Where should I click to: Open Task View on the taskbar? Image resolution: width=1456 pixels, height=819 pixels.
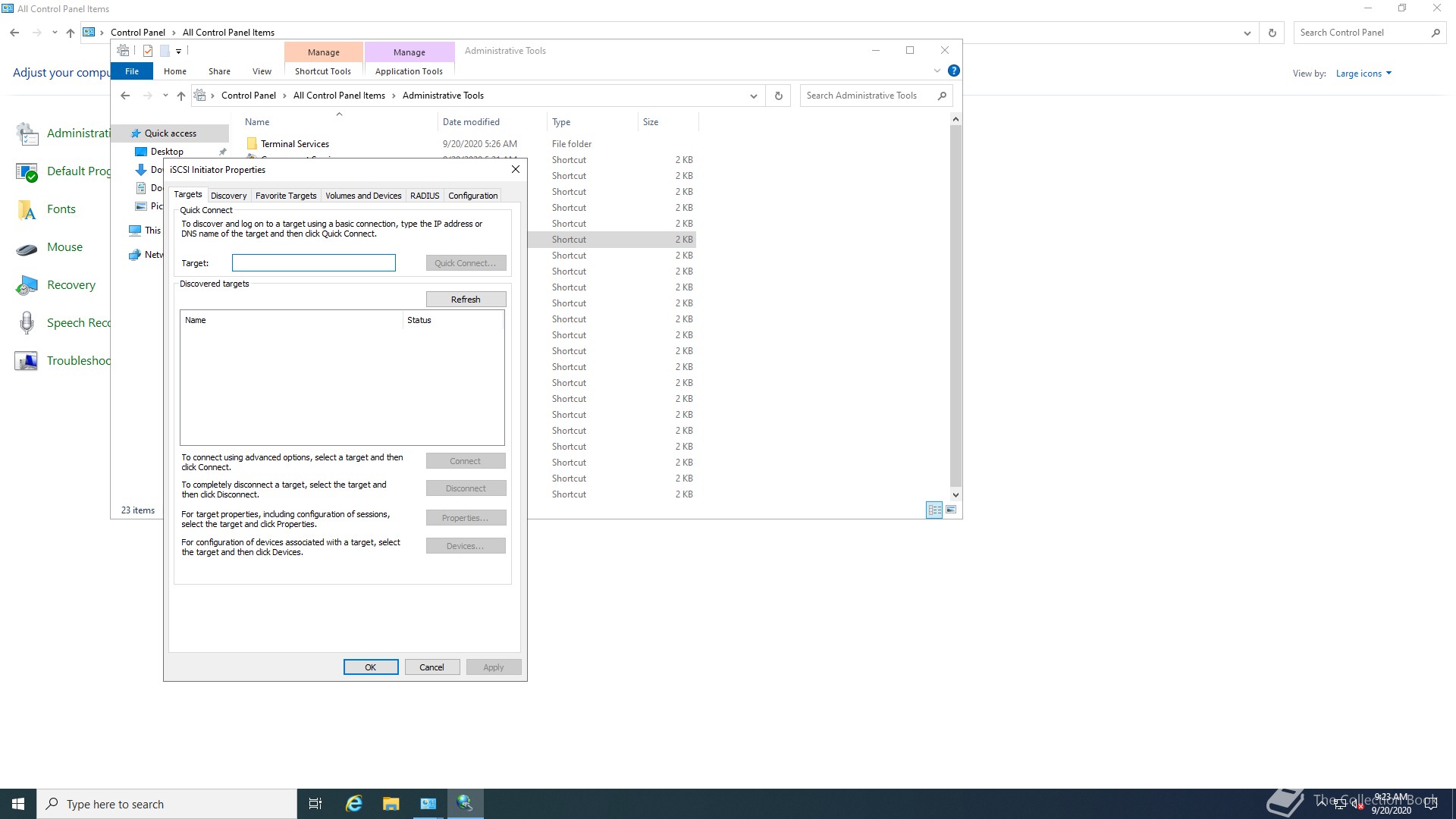click(315, 804)
